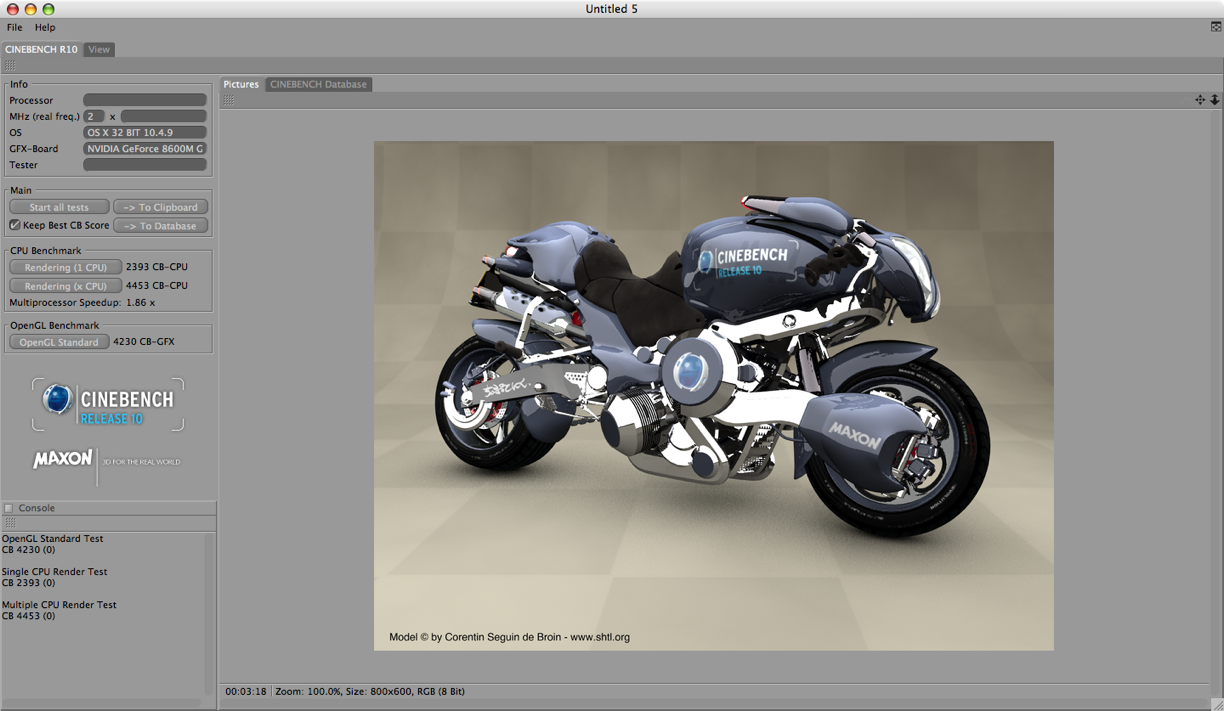Send results with the To Database button
Image resolution: width=1224 pixels, height=711 pixels.
(161, 226)
